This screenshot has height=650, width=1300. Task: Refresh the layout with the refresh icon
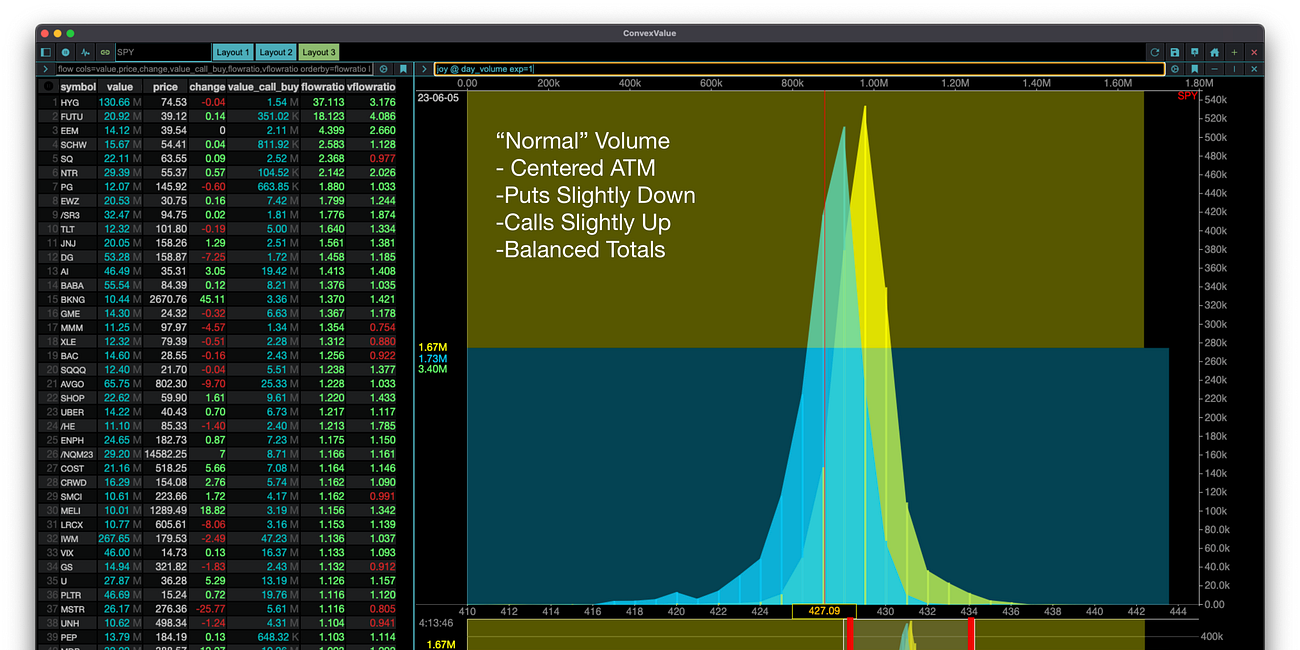[x=1154, y=52]
